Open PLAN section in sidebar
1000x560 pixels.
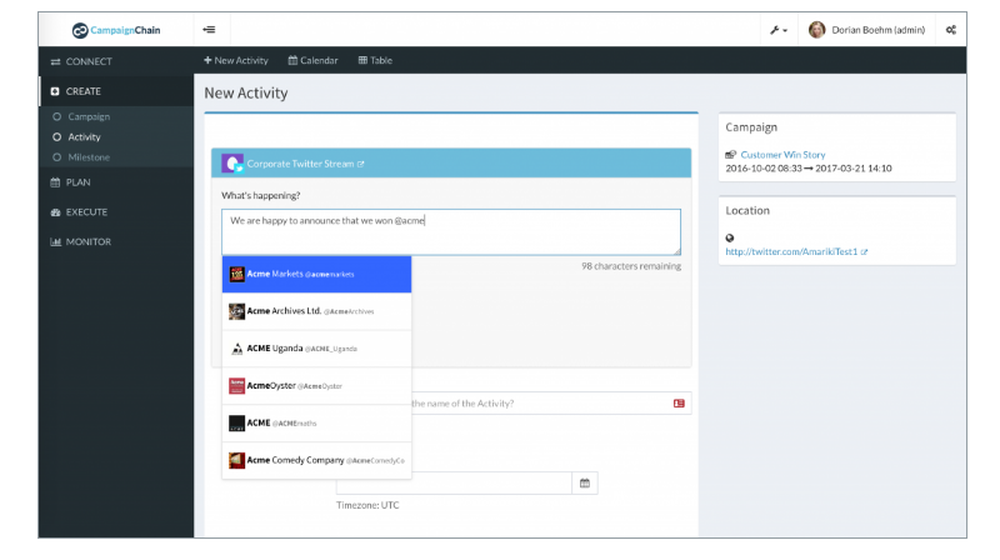(x=116, y=182)
